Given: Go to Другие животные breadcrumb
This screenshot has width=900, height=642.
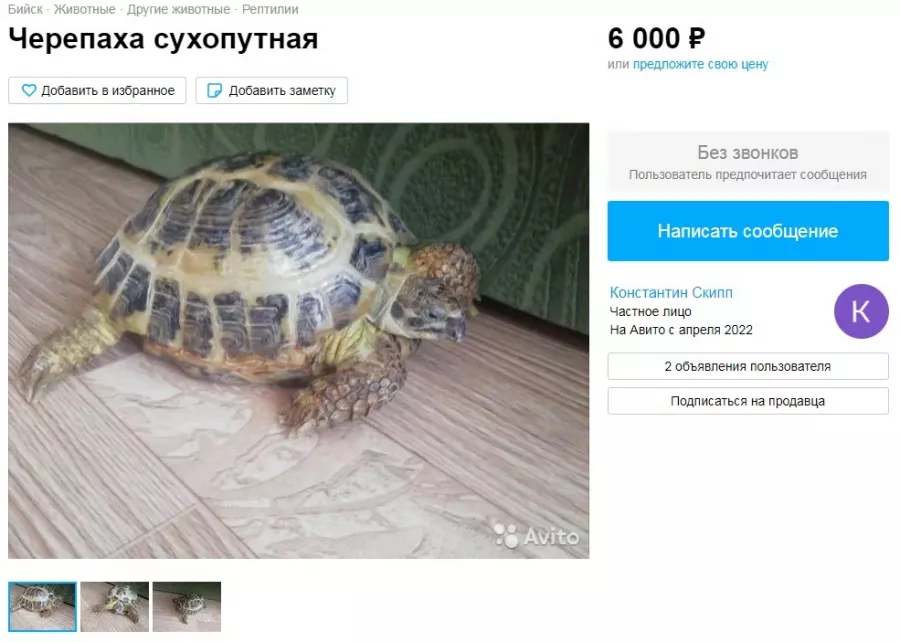Looking at the screenshot, I should tap(179, 9).
